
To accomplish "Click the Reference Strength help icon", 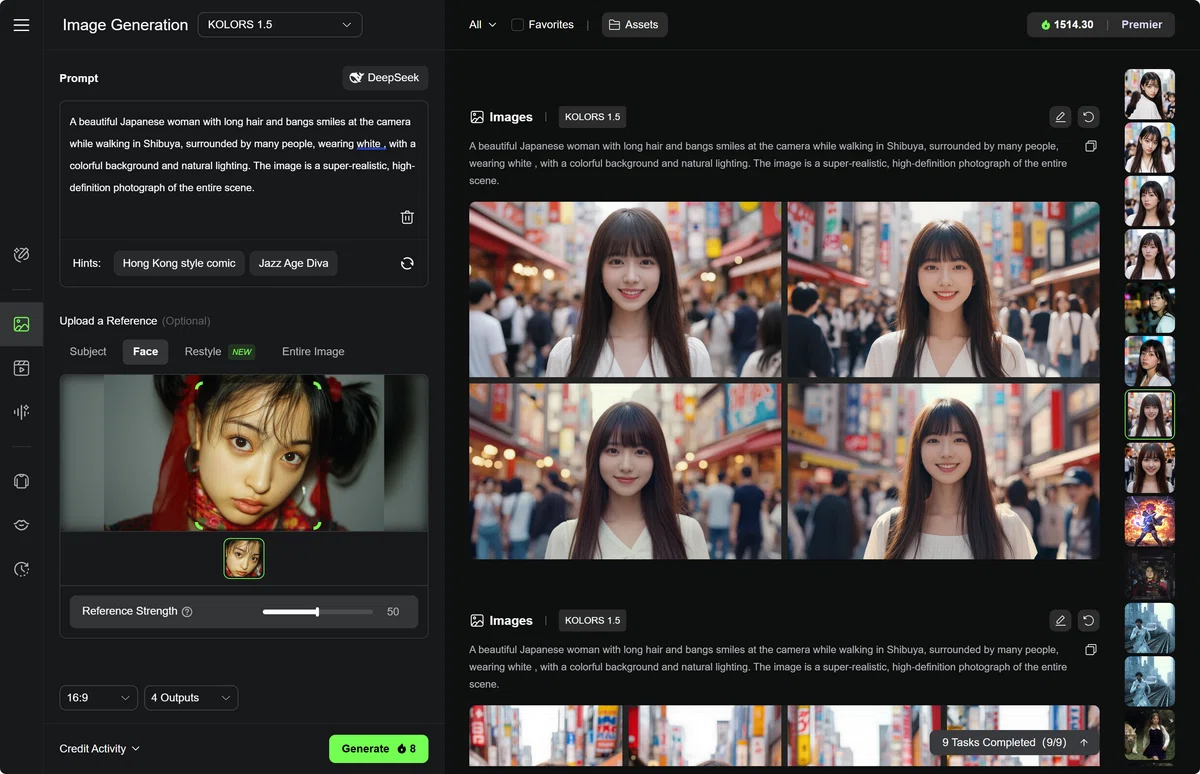I will pos(187,612).
